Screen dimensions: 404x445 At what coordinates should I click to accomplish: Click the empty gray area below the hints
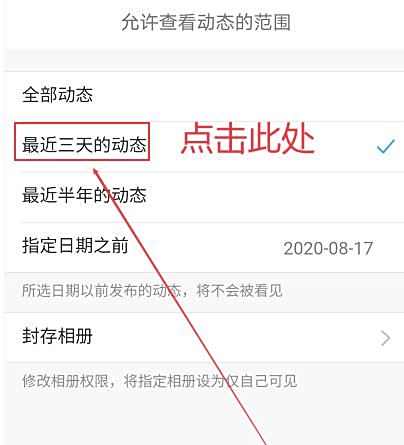click(204, 420)
